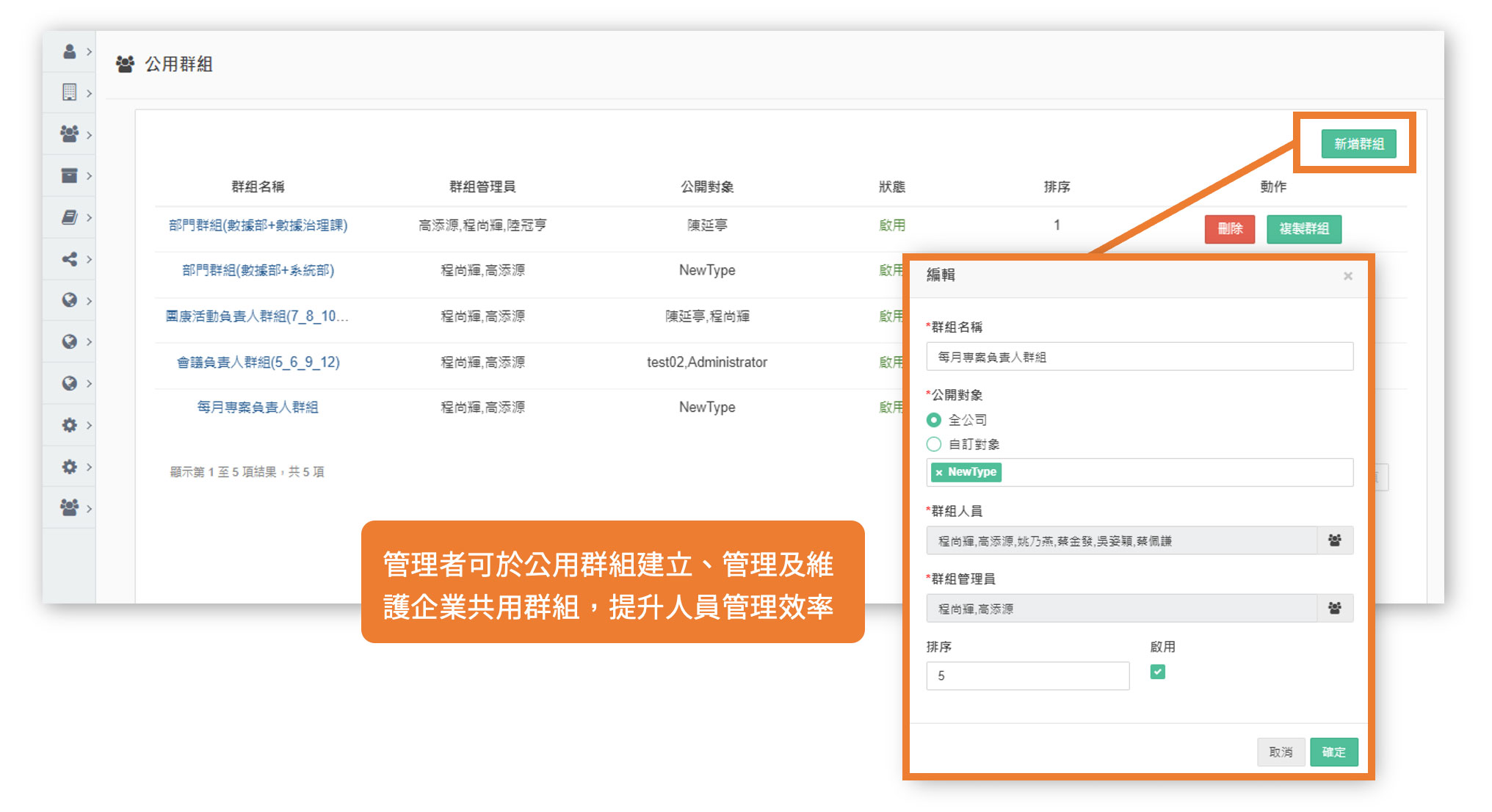Focus the 排序 input containing 5

click(1028, 676)
